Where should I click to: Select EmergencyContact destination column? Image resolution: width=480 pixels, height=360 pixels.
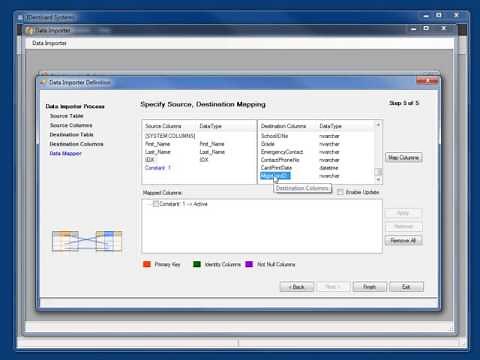click(x=282, y=152)
